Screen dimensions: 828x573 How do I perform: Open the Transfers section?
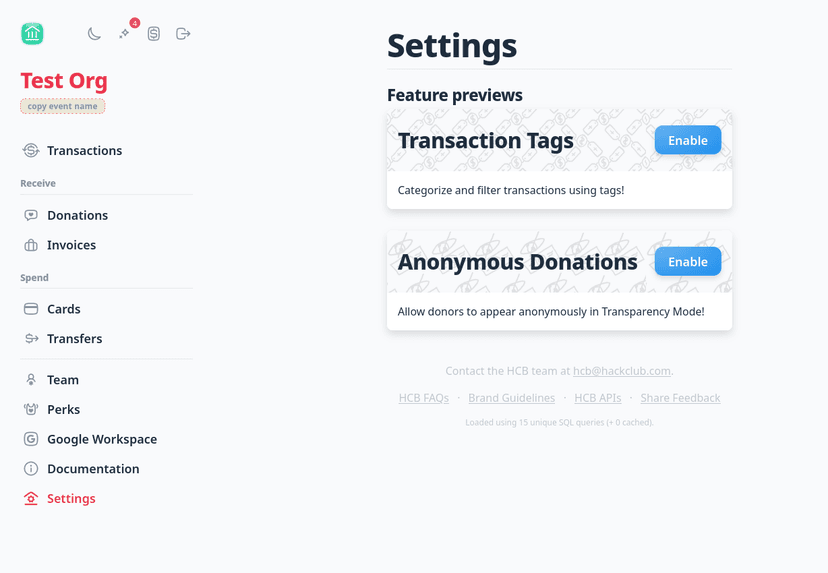point(74,339)
